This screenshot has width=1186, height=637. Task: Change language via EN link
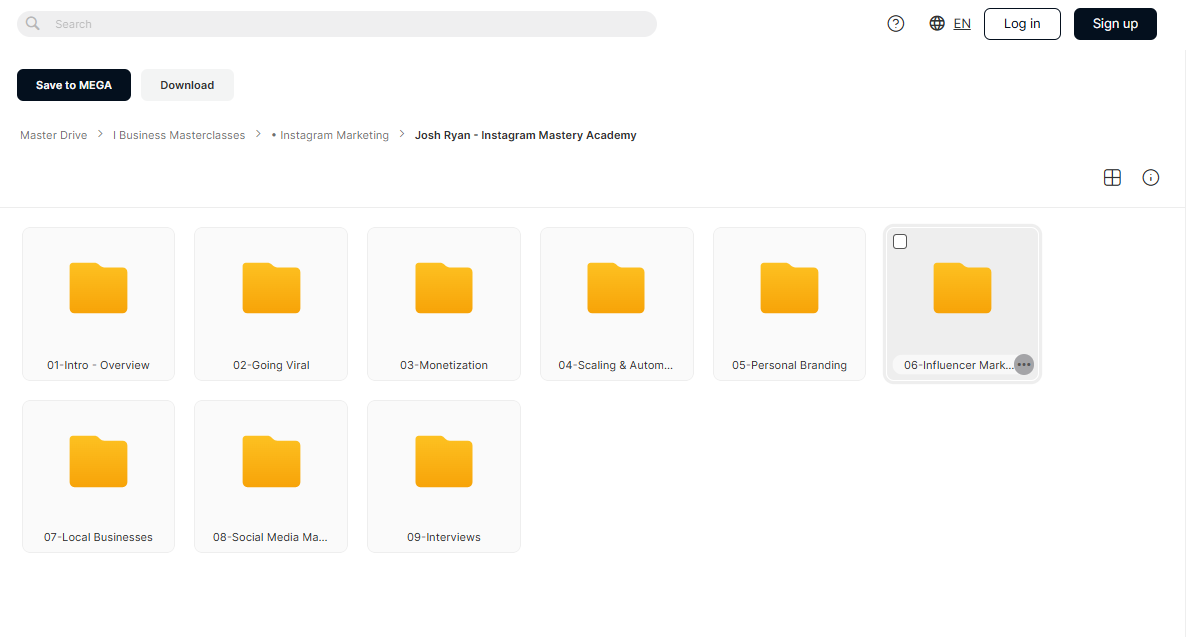click(962, 23)
